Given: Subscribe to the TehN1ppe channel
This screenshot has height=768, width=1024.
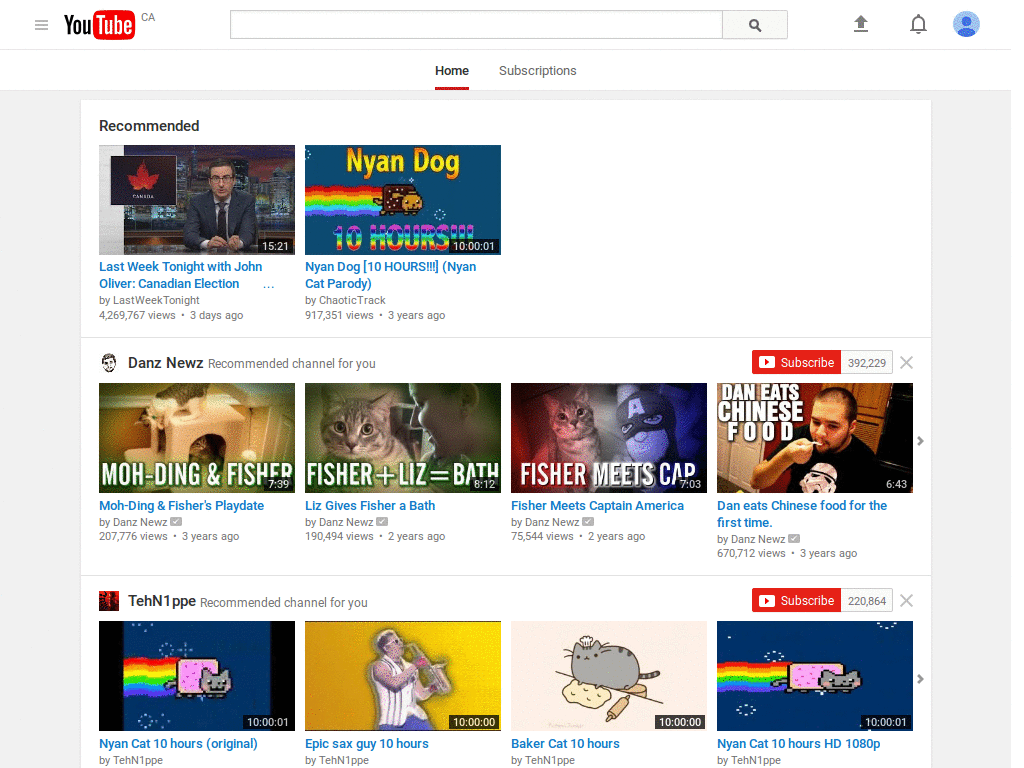Looking at the screenshot, I should [x=796, y=600].
